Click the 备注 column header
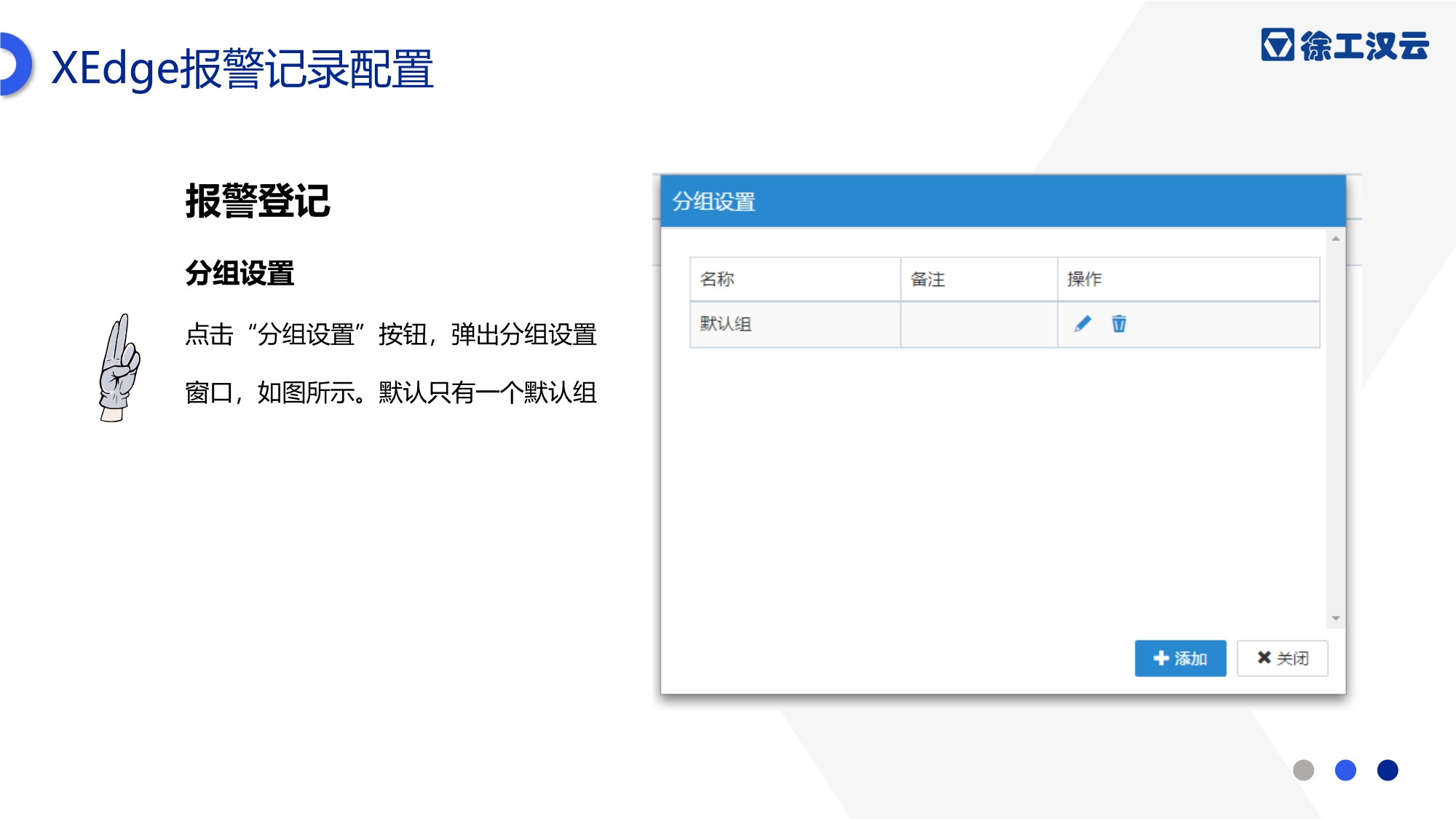The width and height of the screenshot is (1456, 819). click(x=979, y=279)
